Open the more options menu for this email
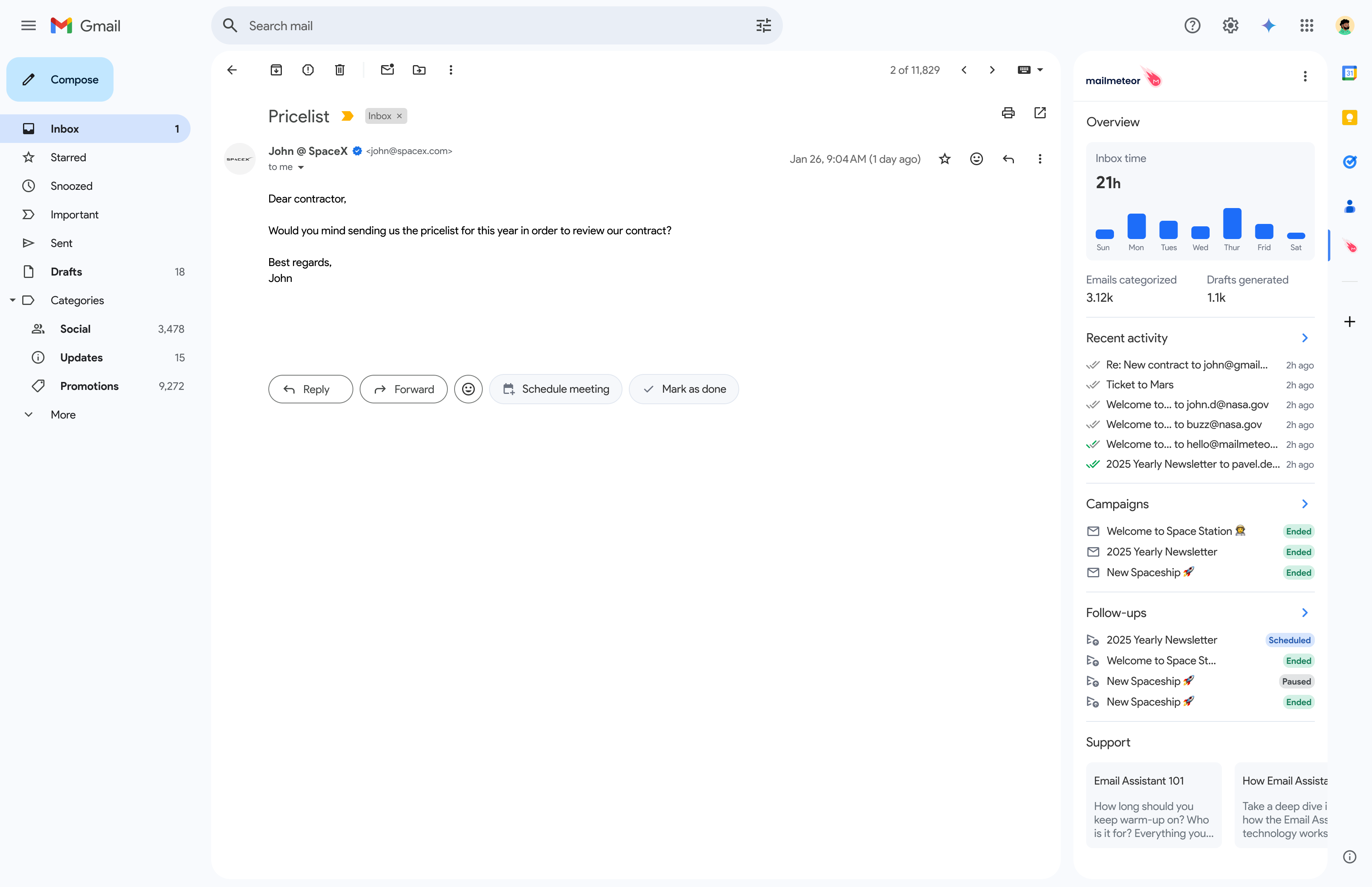This screenshot has width=1372, height=887. [x=1040, y=158]
